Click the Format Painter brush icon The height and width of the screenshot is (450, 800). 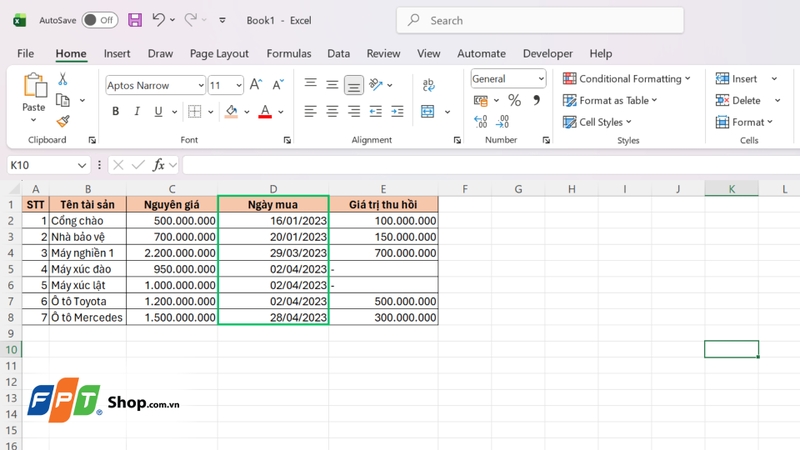click(63, 121)
